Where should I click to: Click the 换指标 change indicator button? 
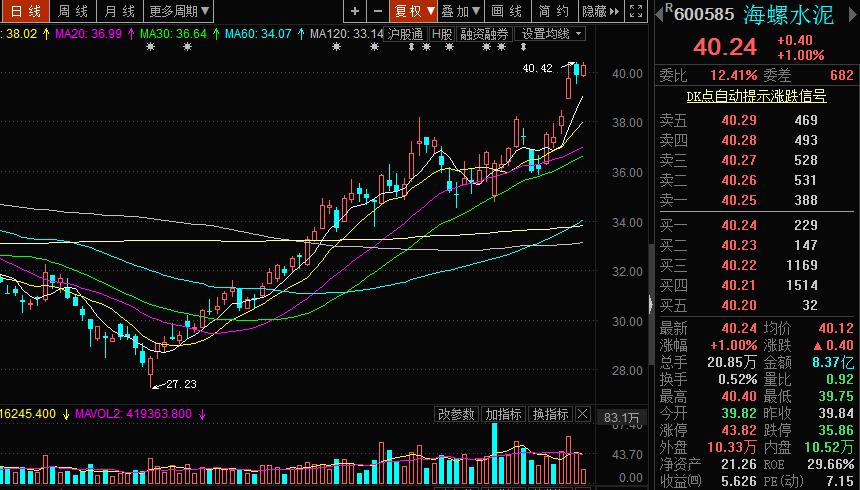coord(550,414)
